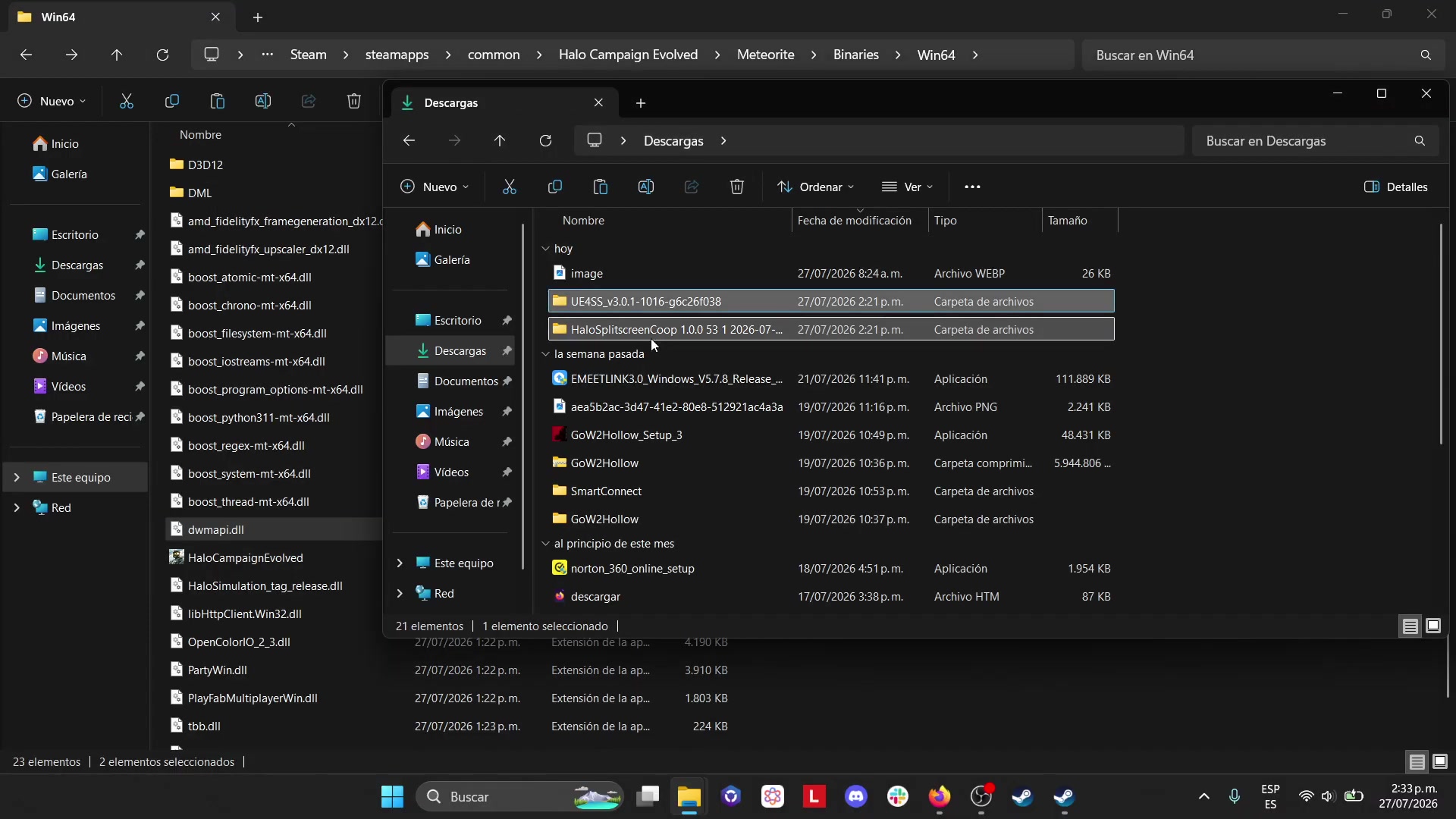Click Rename icon in Descargas window toolbar
Screen dimensions: 1456x819
(x=646, y=187)
